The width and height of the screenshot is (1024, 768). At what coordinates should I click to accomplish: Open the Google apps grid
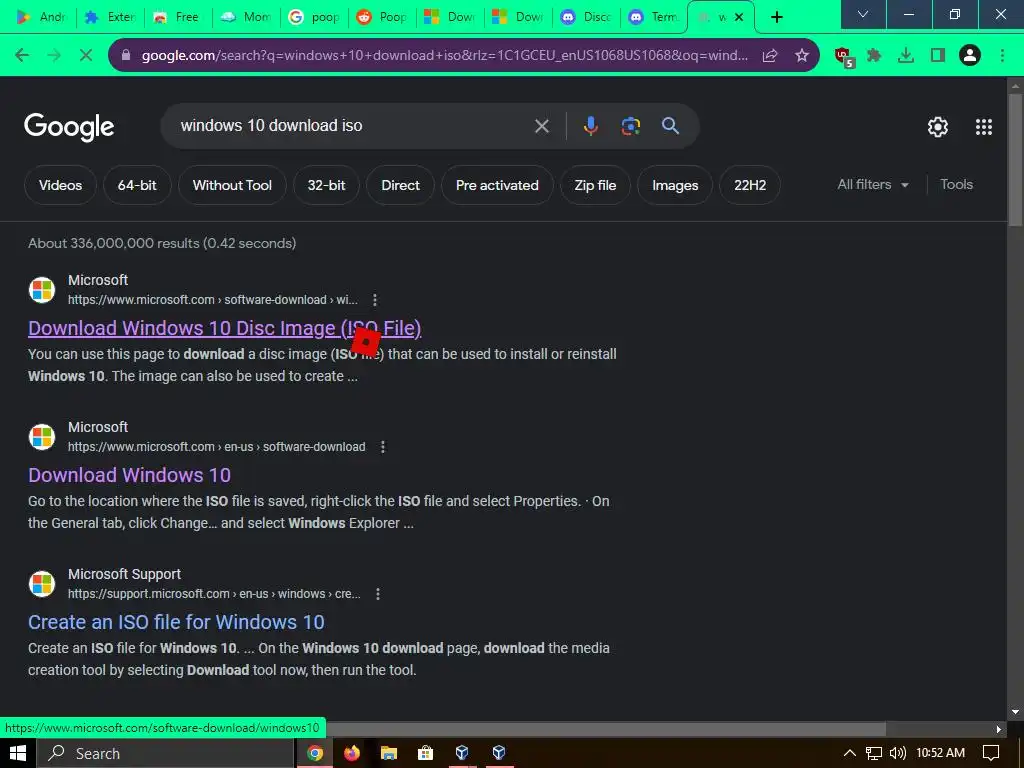tap(984, 127)
